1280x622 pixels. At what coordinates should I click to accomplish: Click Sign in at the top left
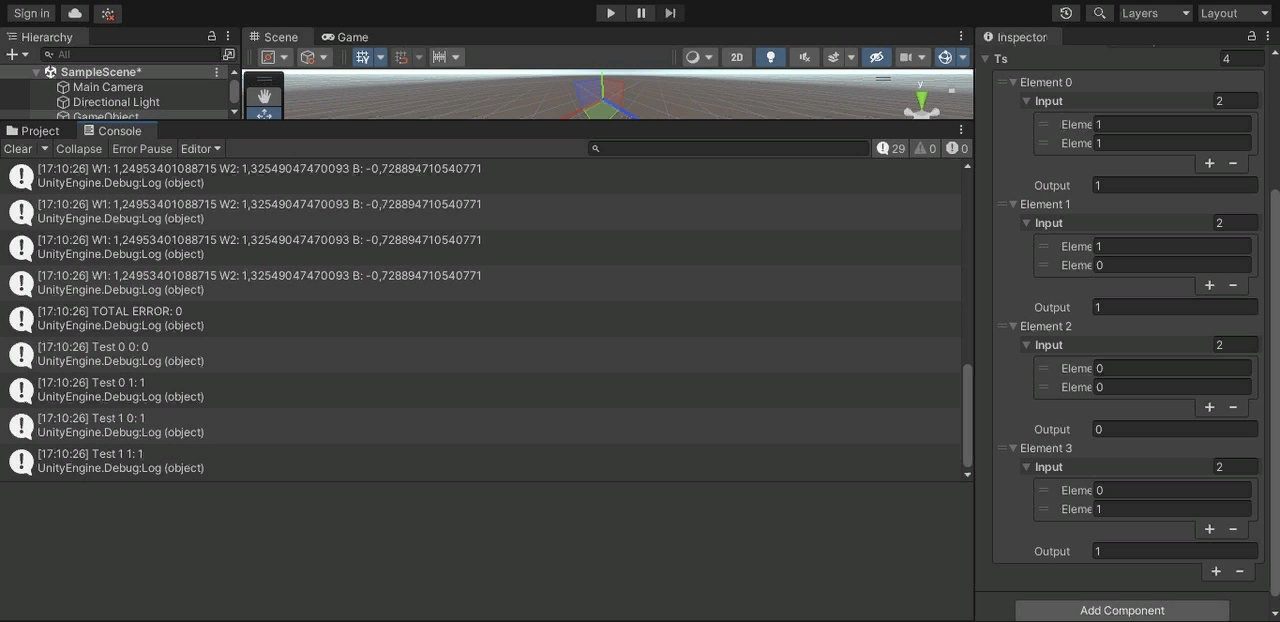[x=30, y=13]
